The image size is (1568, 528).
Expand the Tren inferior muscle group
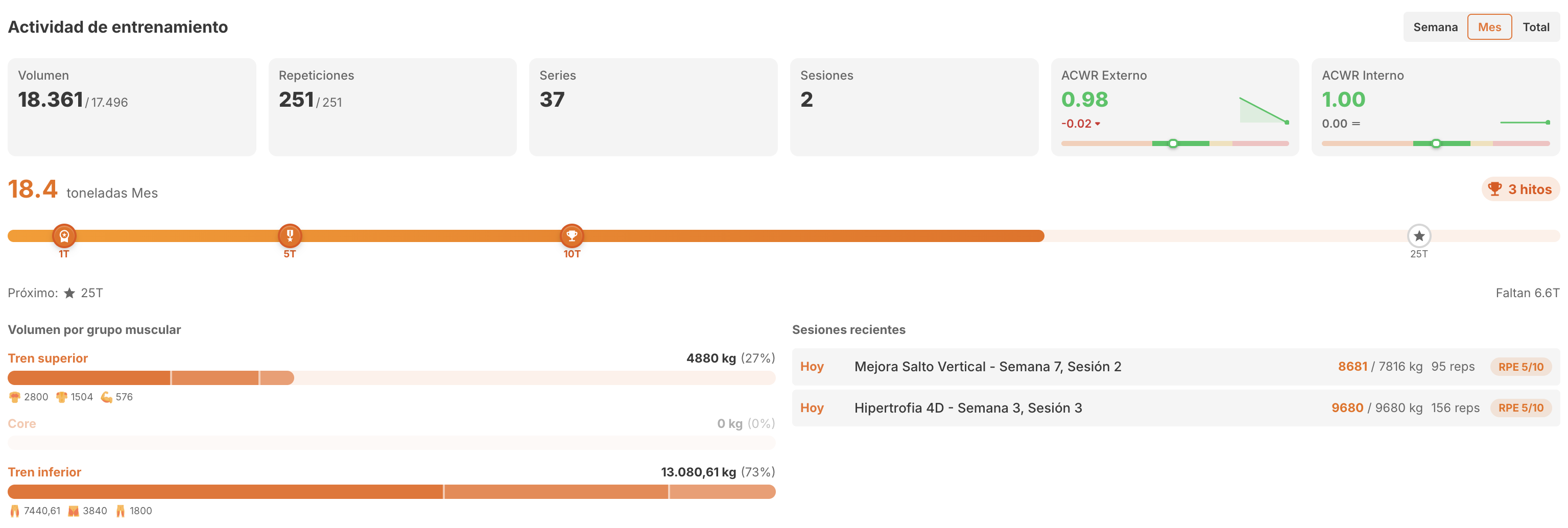[x=44, y=472]
